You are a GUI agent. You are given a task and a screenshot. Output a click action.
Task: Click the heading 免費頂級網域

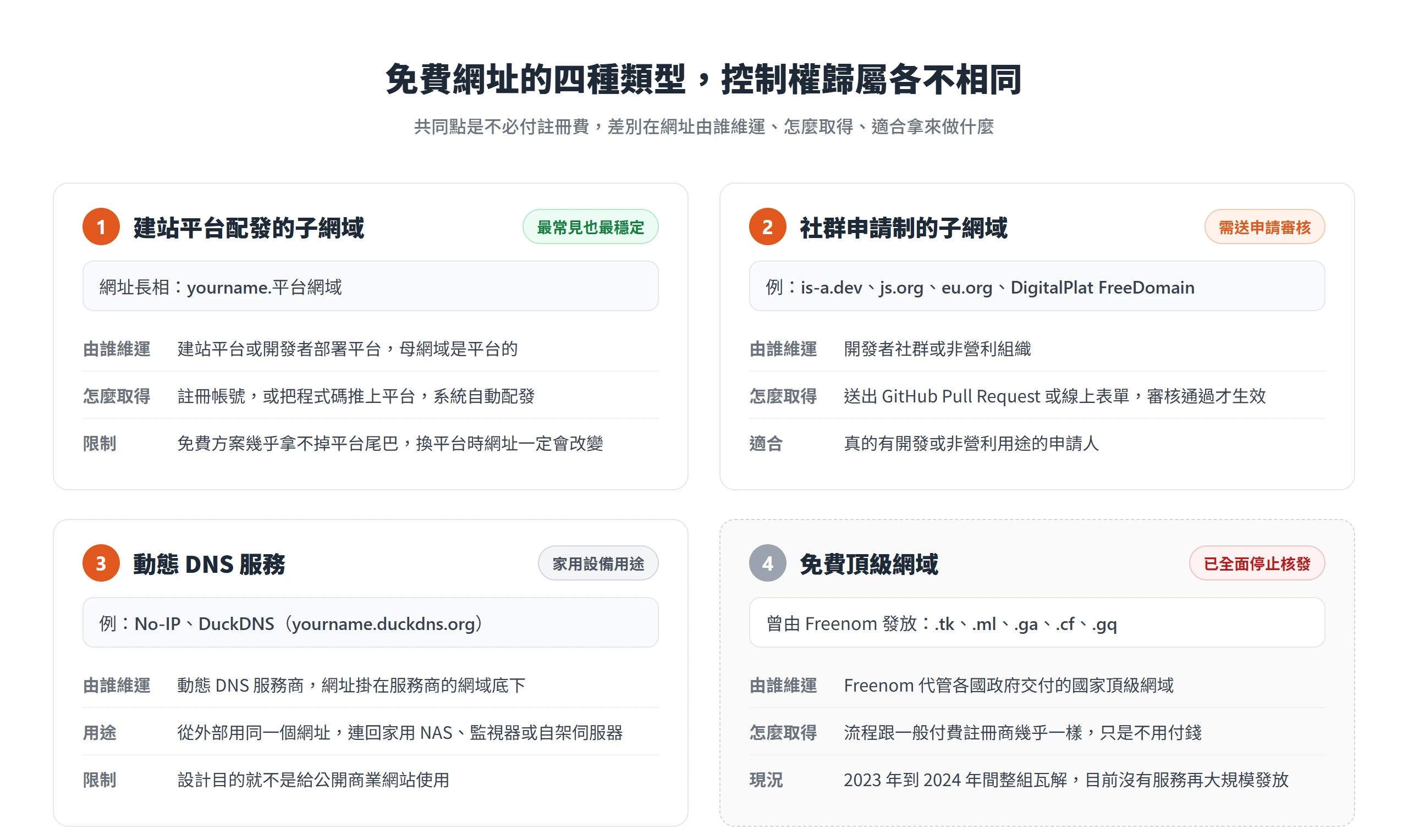click(869, 564)
